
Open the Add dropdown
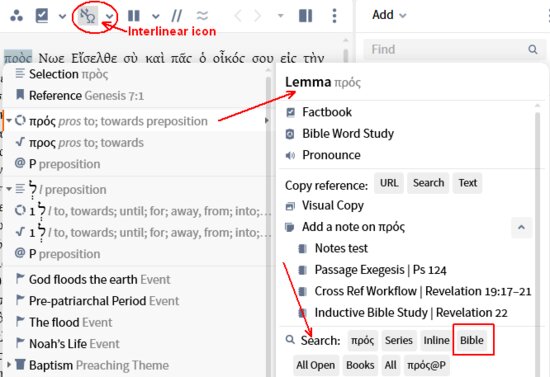389,15
